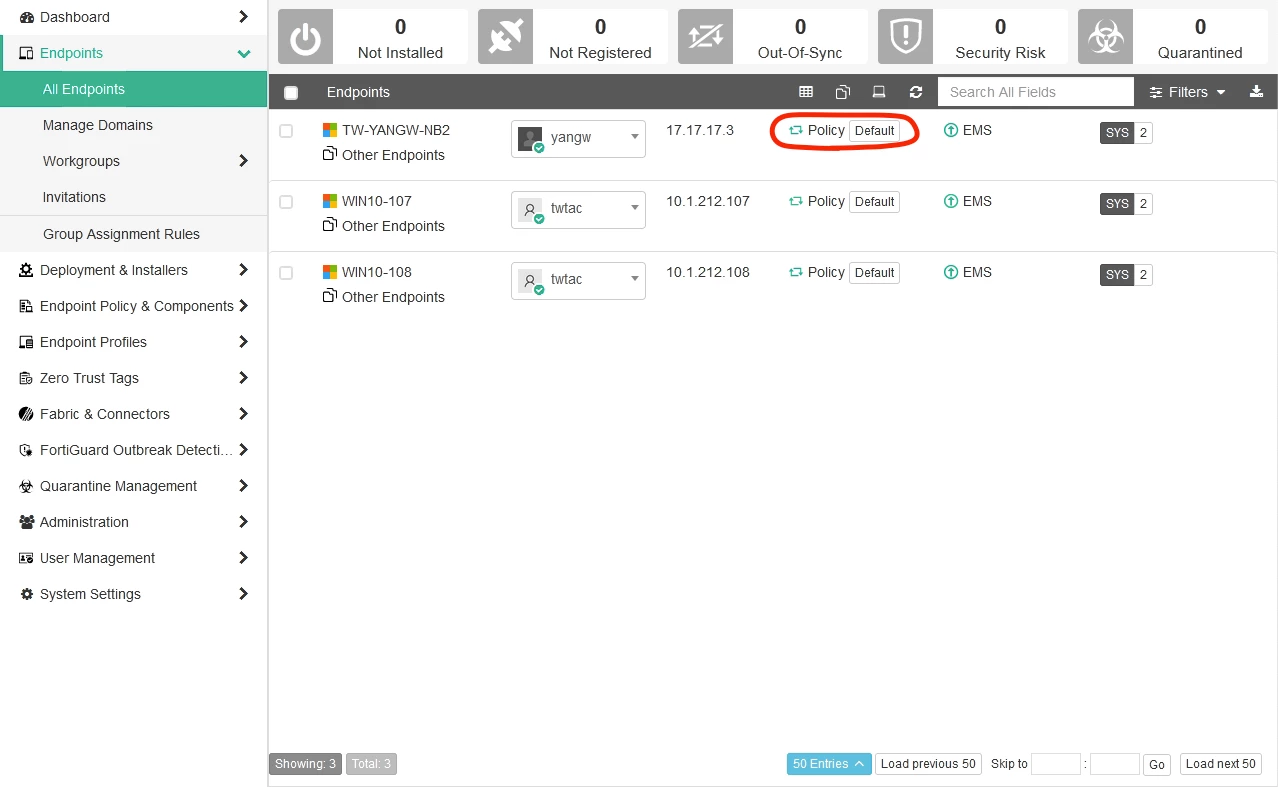This screenshot has height=787, width=1278.
Task: Open the 50 Entries page size dropdown
Action: click(829, 764)
